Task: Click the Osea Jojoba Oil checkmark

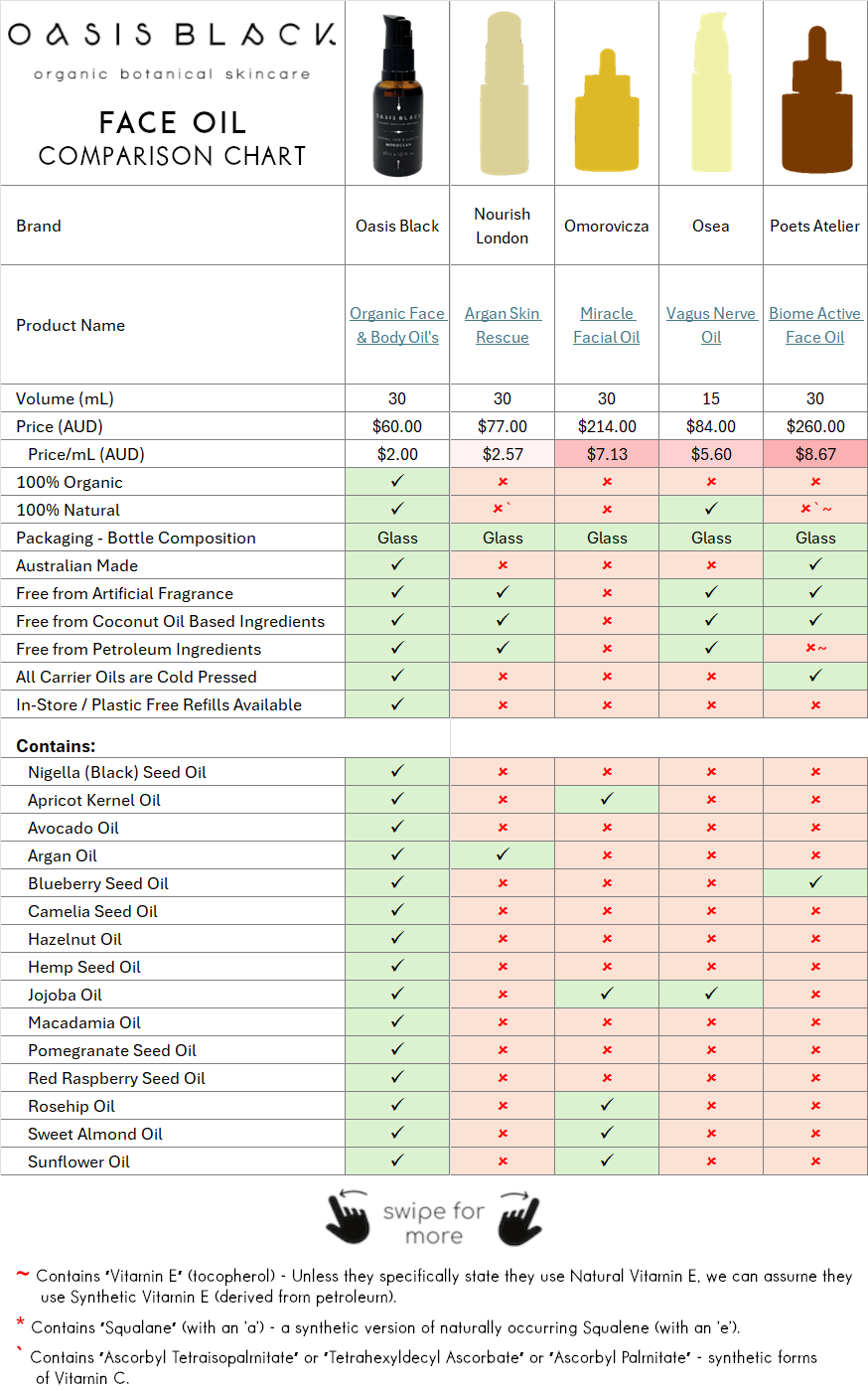Action: 711,994
